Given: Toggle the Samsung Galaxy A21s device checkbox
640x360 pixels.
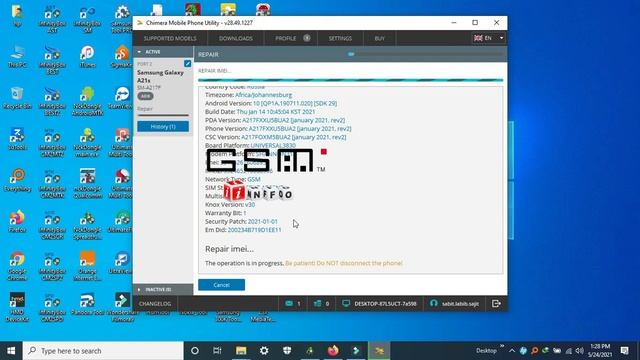Looking at the screenshot, I should click(187, 63).
